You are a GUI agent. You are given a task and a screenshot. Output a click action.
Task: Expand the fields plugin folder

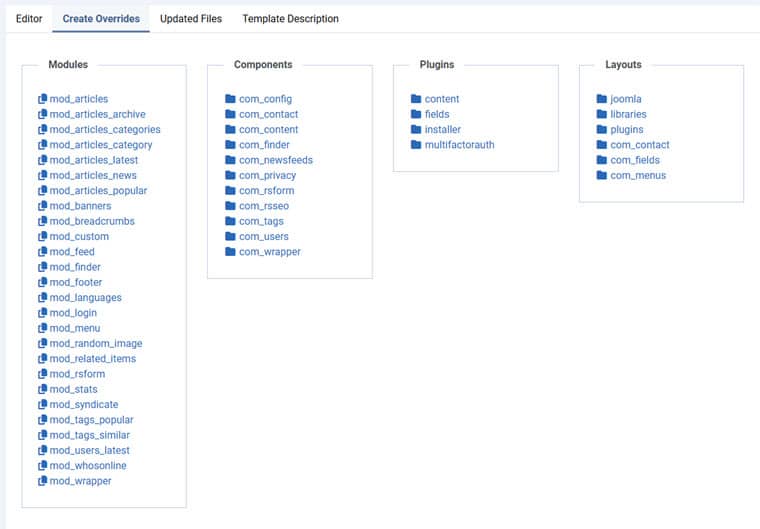(x=437, y=114)
